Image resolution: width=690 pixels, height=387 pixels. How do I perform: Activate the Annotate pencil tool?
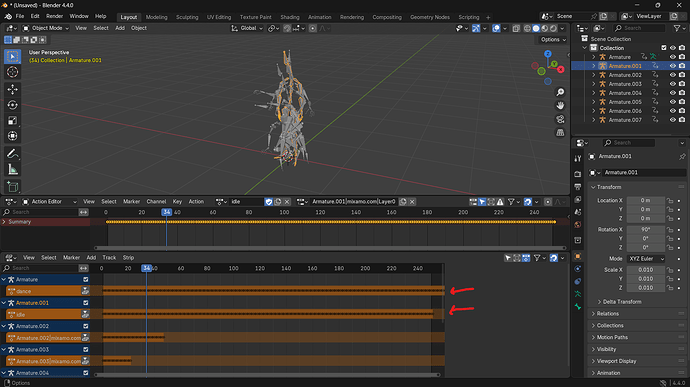point(12,154)
